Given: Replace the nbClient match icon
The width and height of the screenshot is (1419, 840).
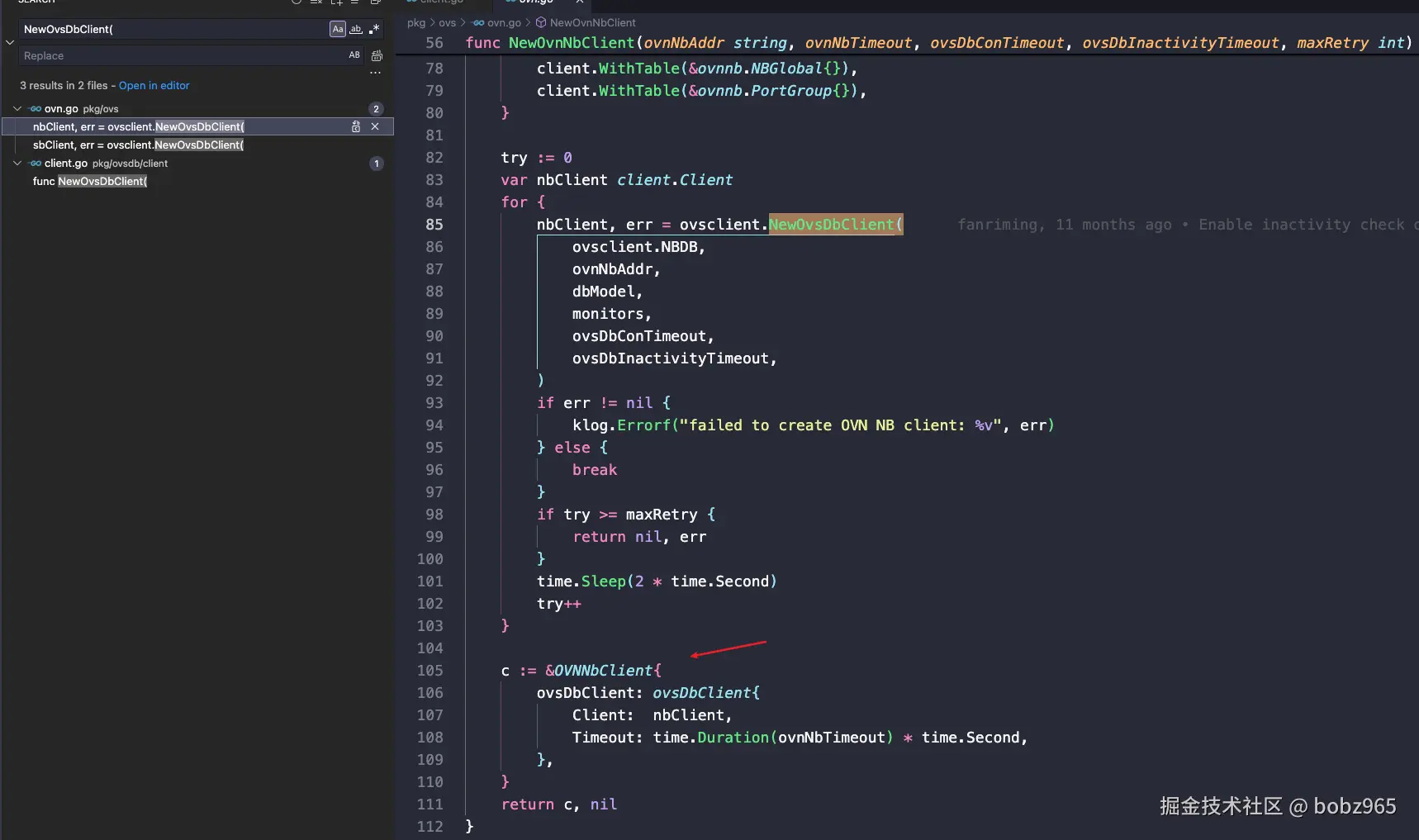Looking at the screenshot, I should pyautogui.click(x=356, y=126).
